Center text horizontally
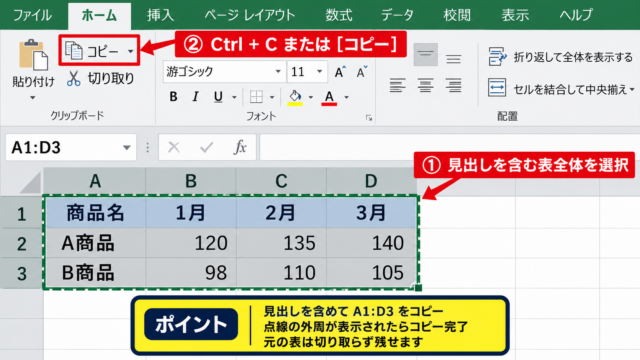Viewport: 640px width, 360px height. pos(425,85)
